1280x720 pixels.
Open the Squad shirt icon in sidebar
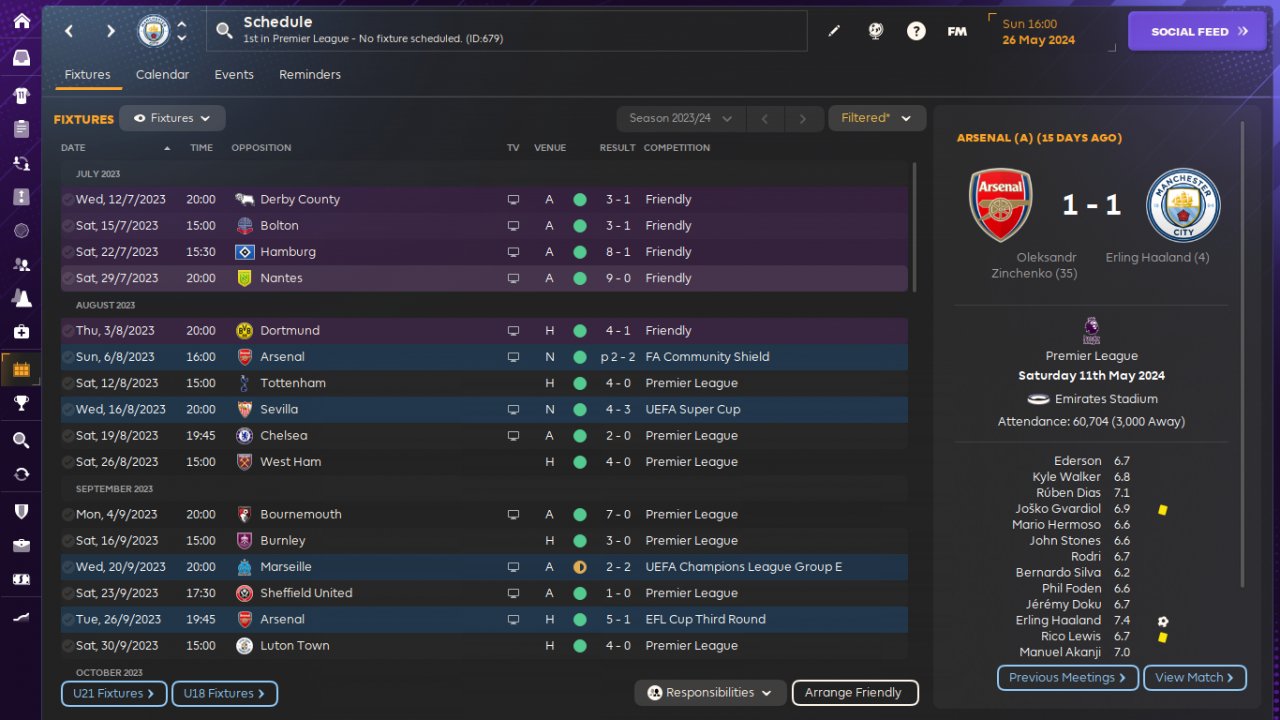click(21, 96)
